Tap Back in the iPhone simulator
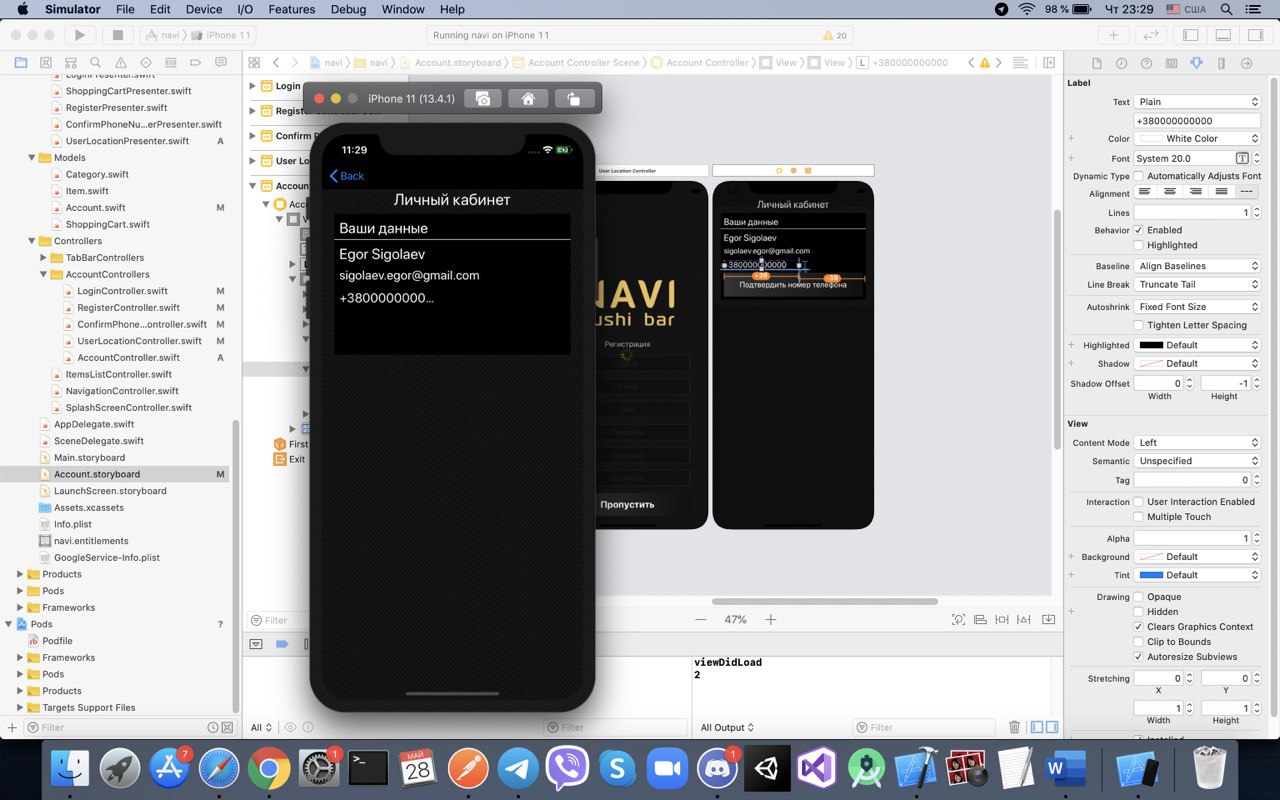Image resolution: width=1280 pixels, height=800 pixels. [347, 176]
